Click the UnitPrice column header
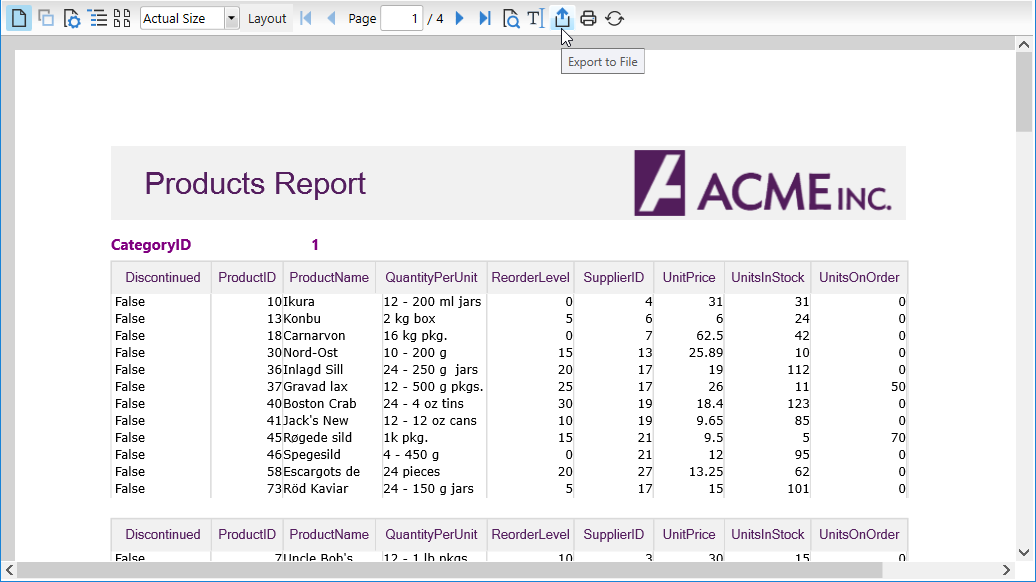1036x582 pixels. pyautogui.click(x=689, y=278)
